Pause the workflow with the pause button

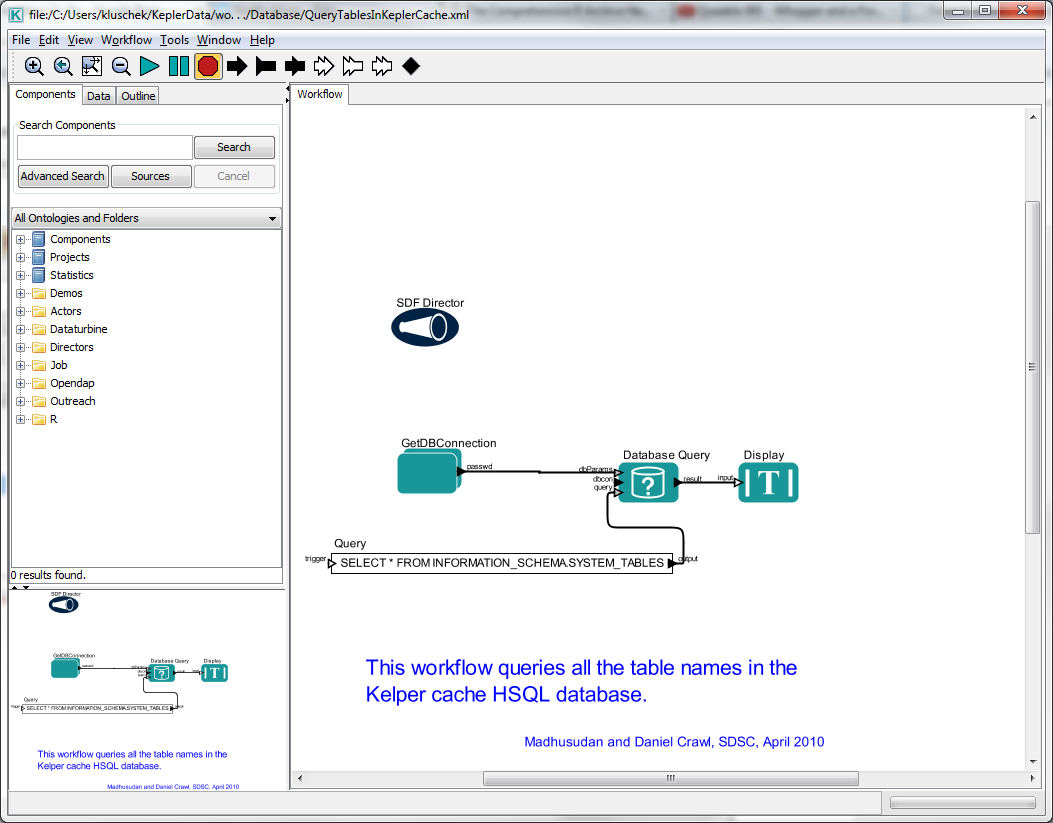pyautogui.click(x=179, y=66)
